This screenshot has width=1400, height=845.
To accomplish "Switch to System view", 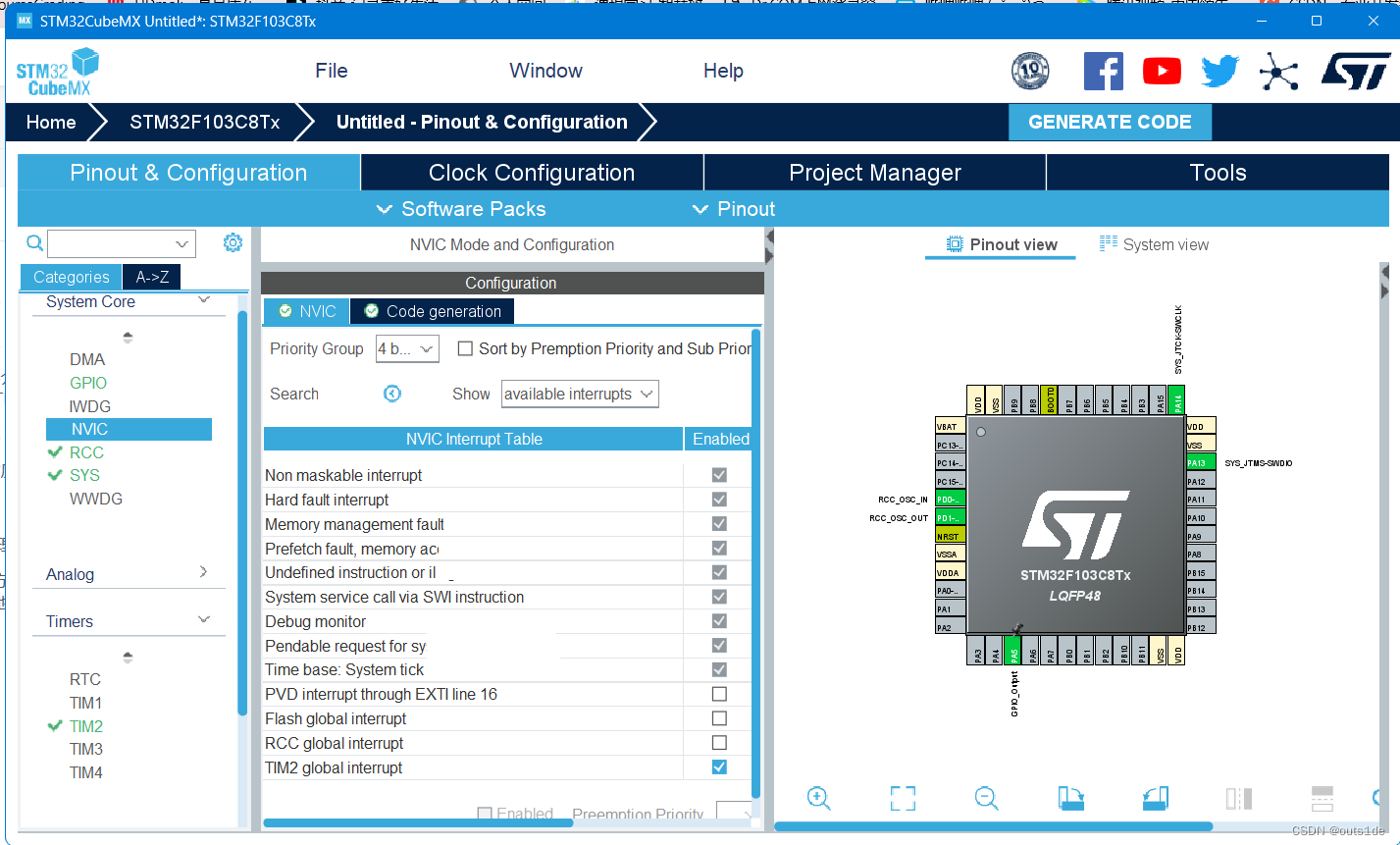I will click(1154, 244).
